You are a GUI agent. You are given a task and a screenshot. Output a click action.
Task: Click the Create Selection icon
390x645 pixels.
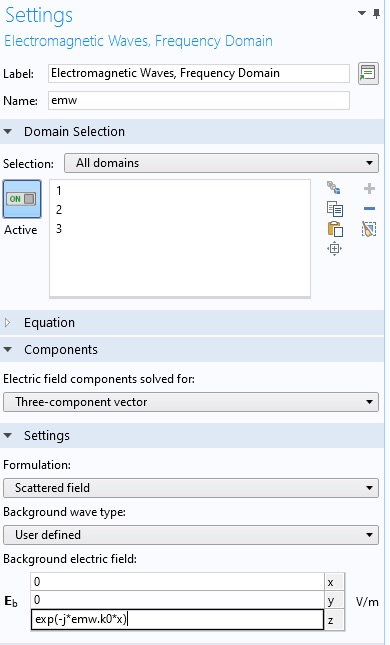click(x=334, y=188)
